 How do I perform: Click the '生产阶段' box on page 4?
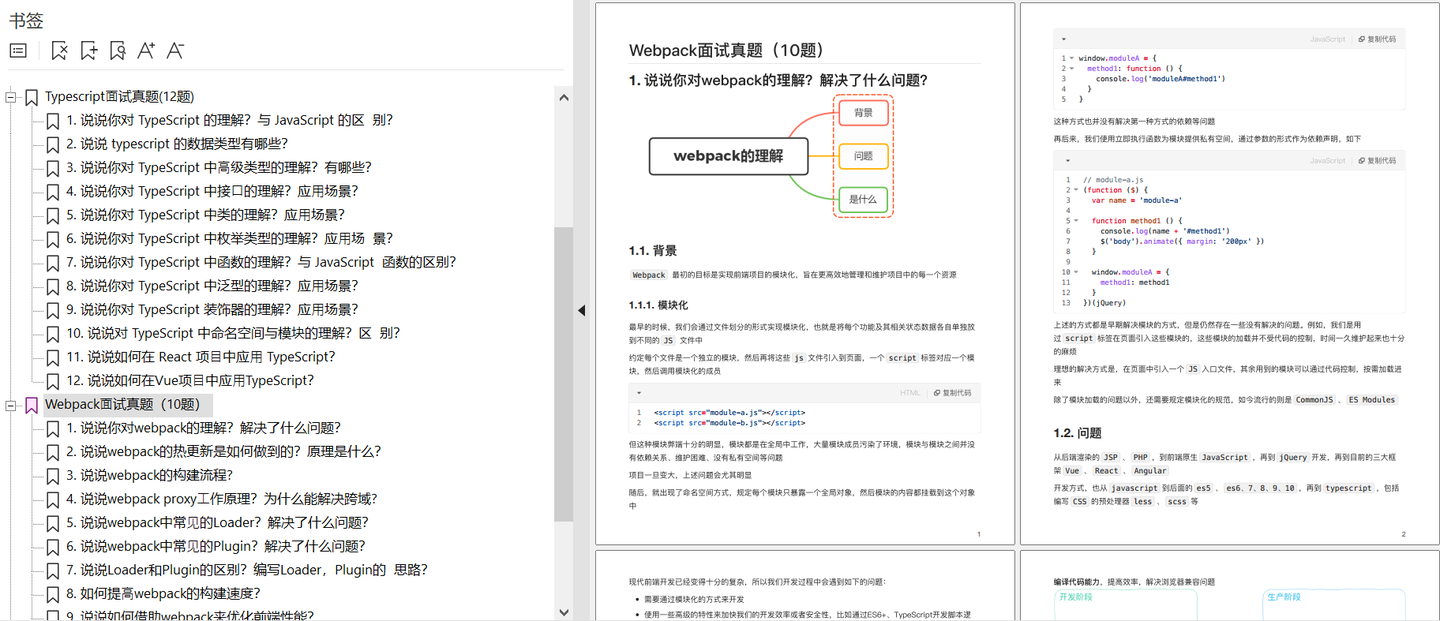[x=1334, y=604]
